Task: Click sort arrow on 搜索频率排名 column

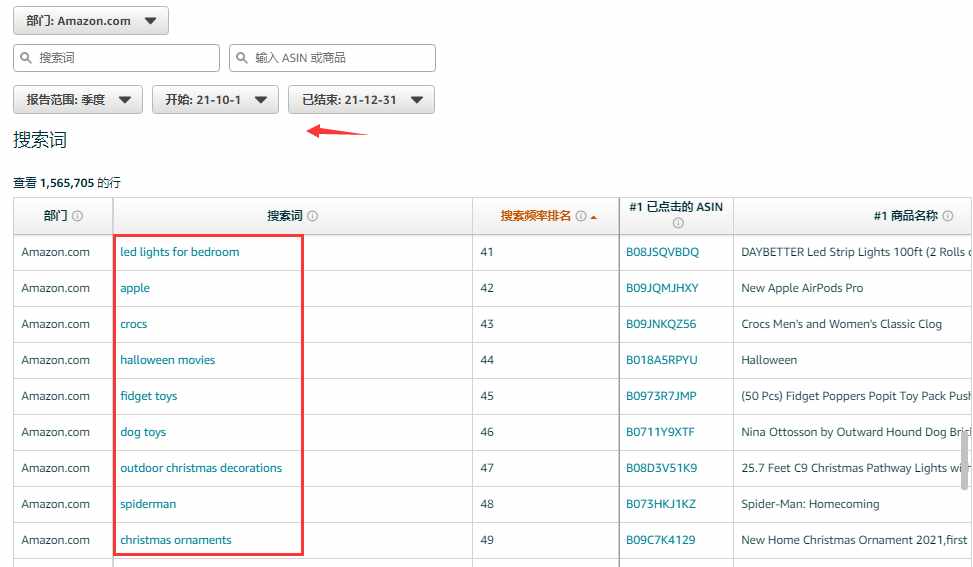Action: pyautogui.click(x=594, y=217)
